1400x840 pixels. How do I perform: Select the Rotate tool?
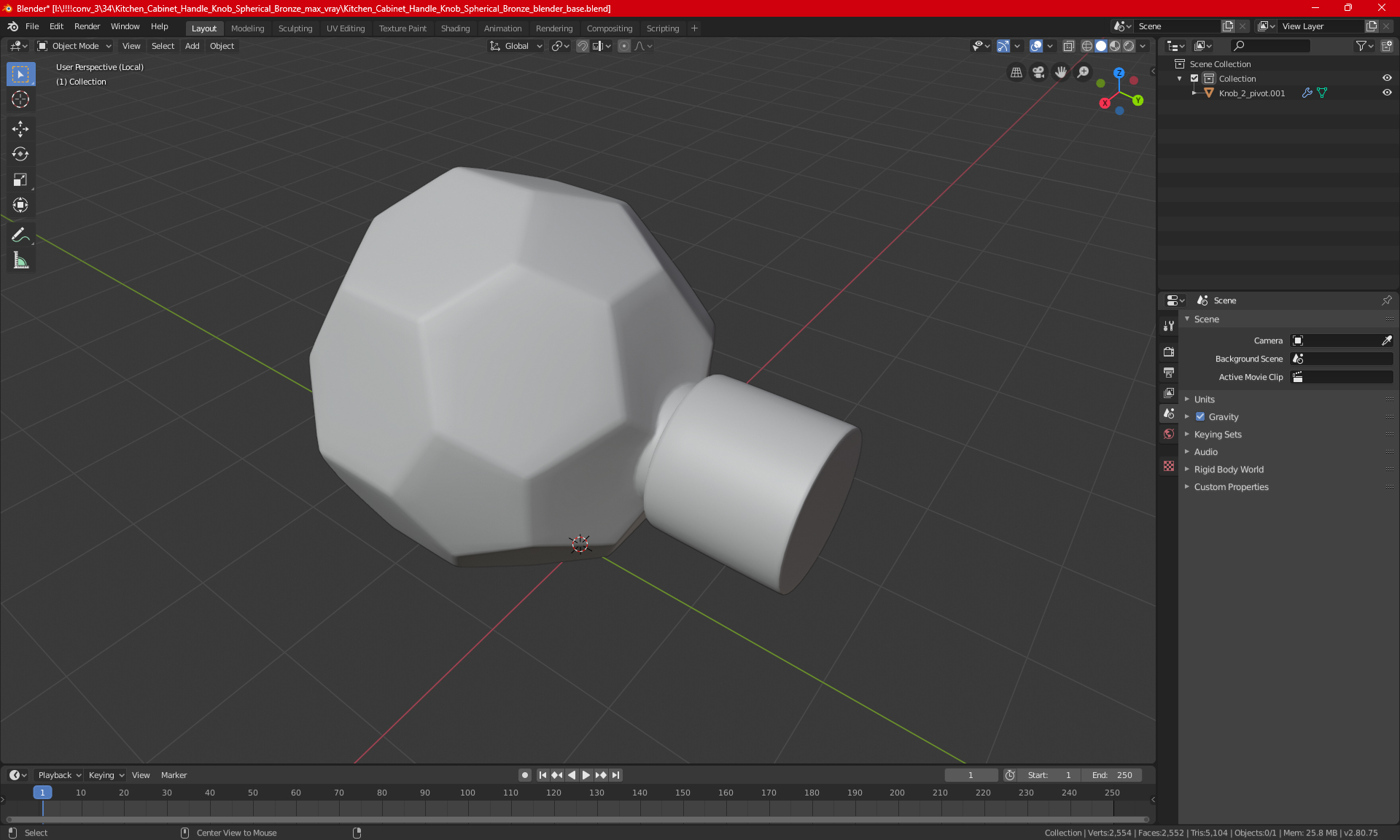click(20, 155)
